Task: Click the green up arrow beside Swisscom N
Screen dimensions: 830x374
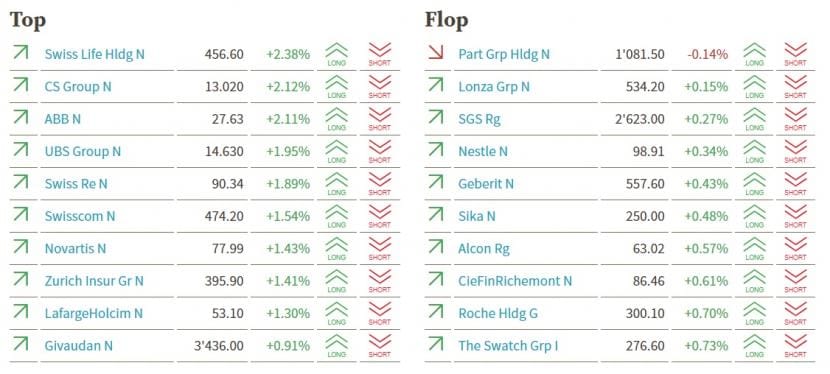Action: [21, 214]
